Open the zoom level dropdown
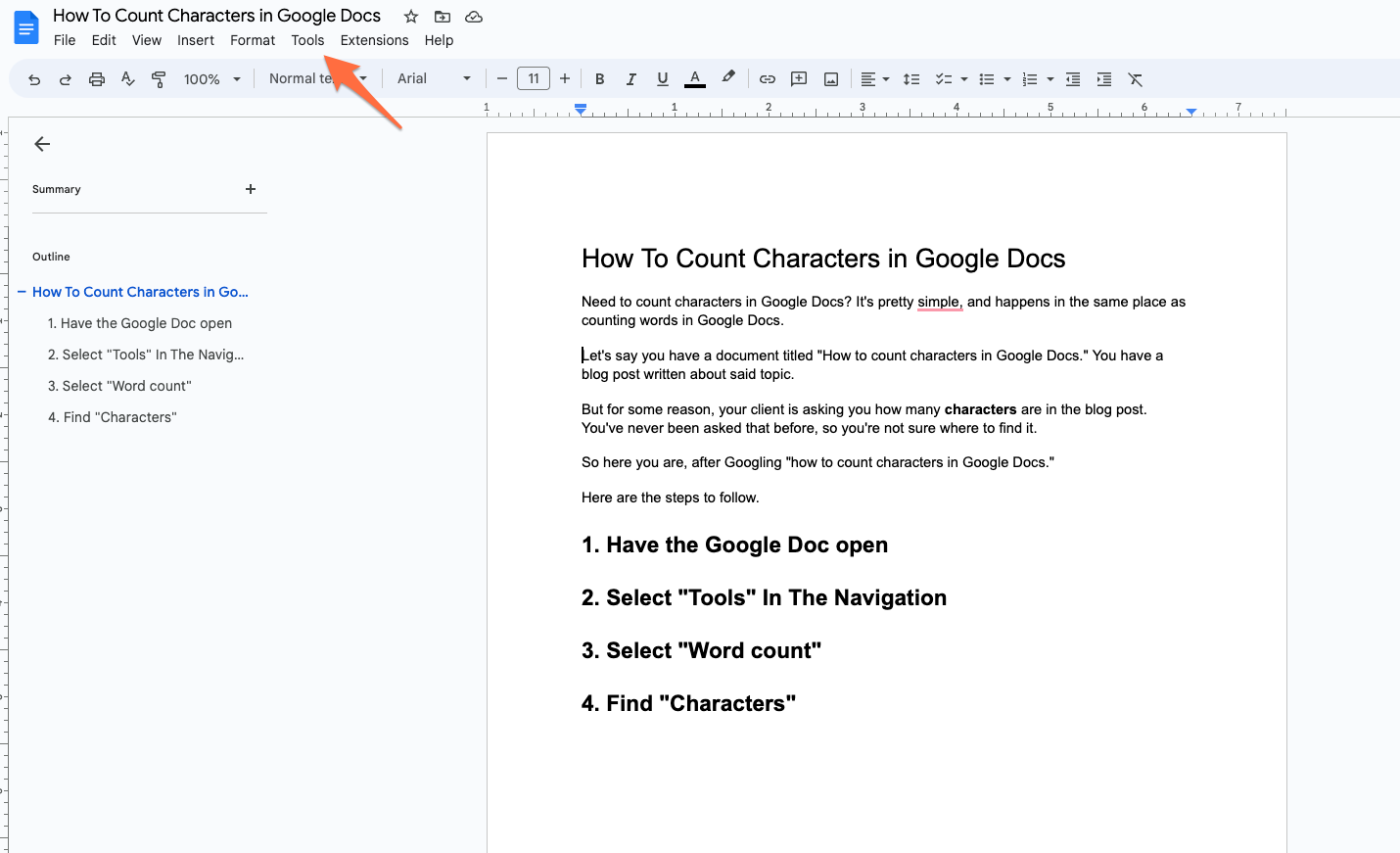Viewport: 1400px width, 853px height. click(x=211, y=78)
